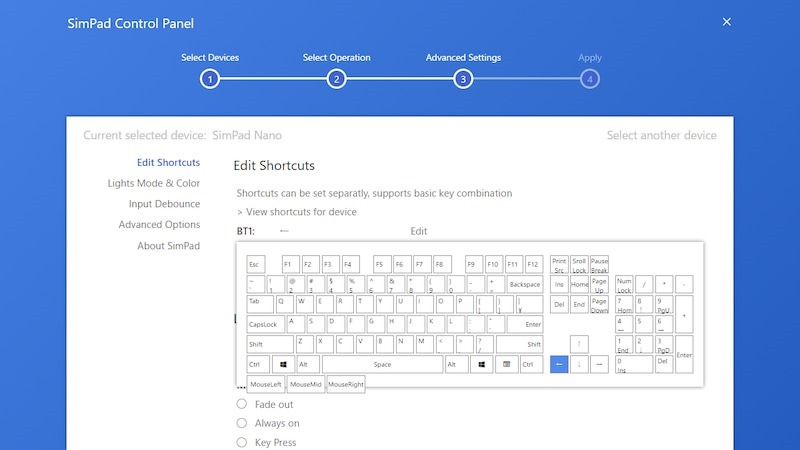Click the Backspace key

coord(524,284)
